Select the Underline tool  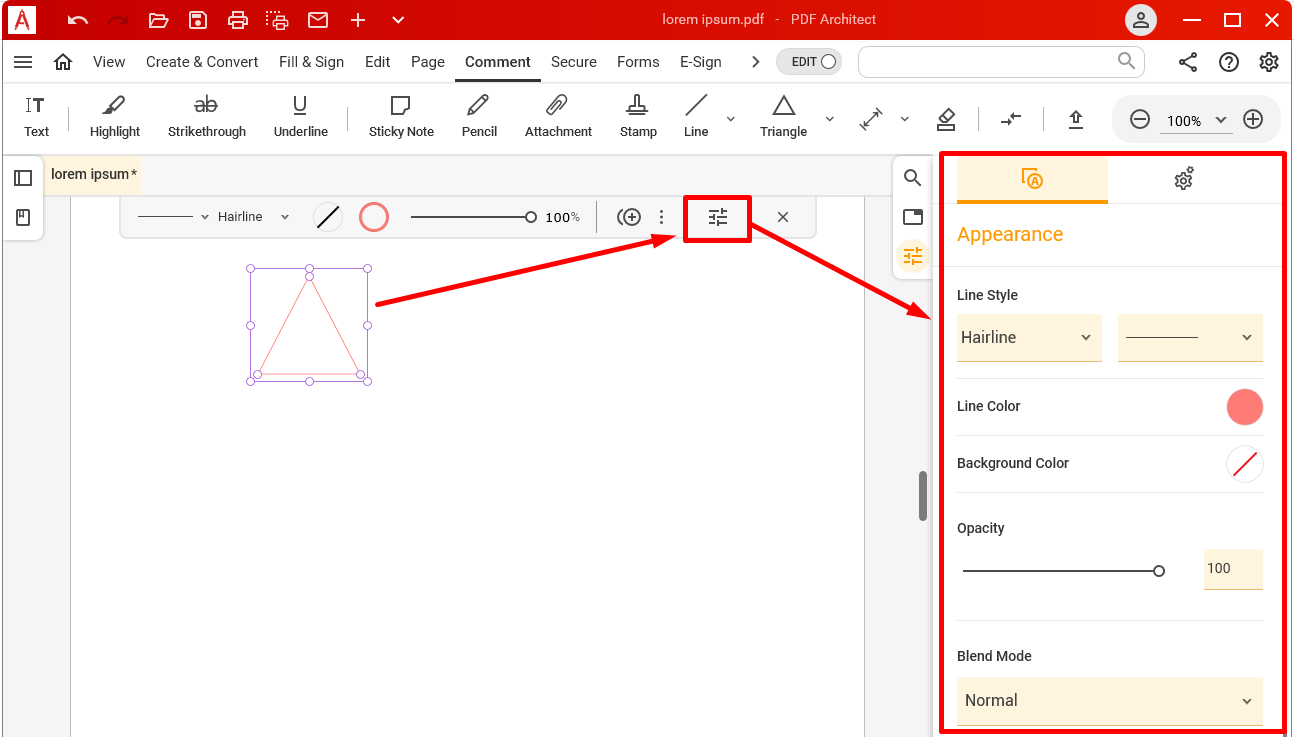click(x=301, y=117)
